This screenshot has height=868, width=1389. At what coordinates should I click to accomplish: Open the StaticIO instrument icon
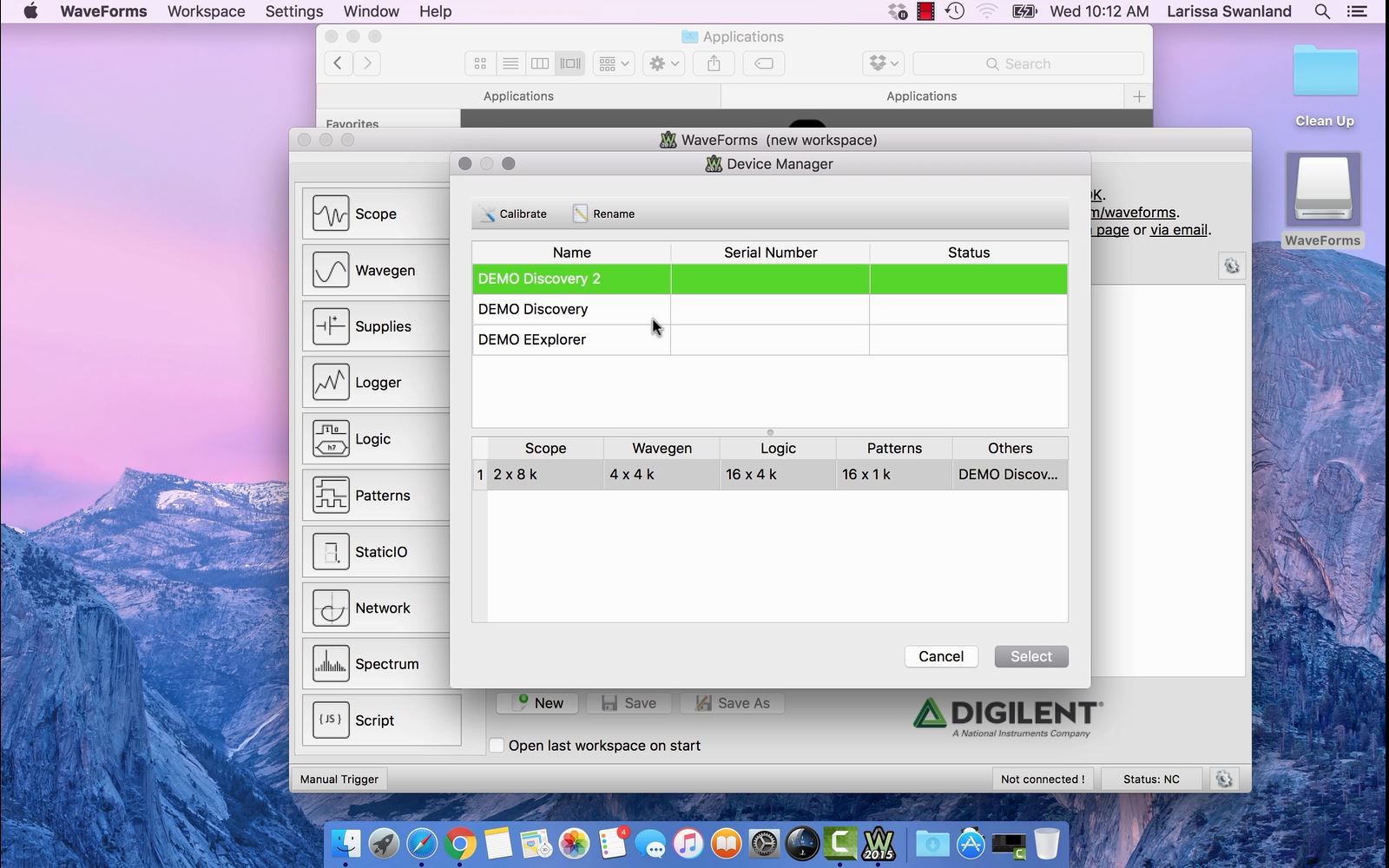331,551
